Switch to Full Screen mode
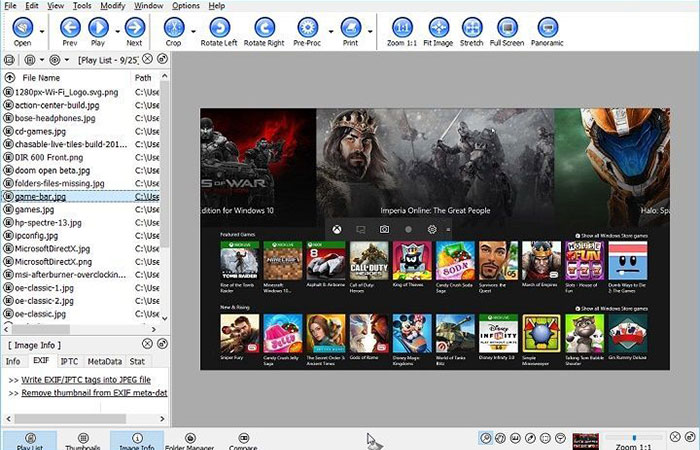The height and width of the screenshot is (450, 700). [x=507, y=28]
